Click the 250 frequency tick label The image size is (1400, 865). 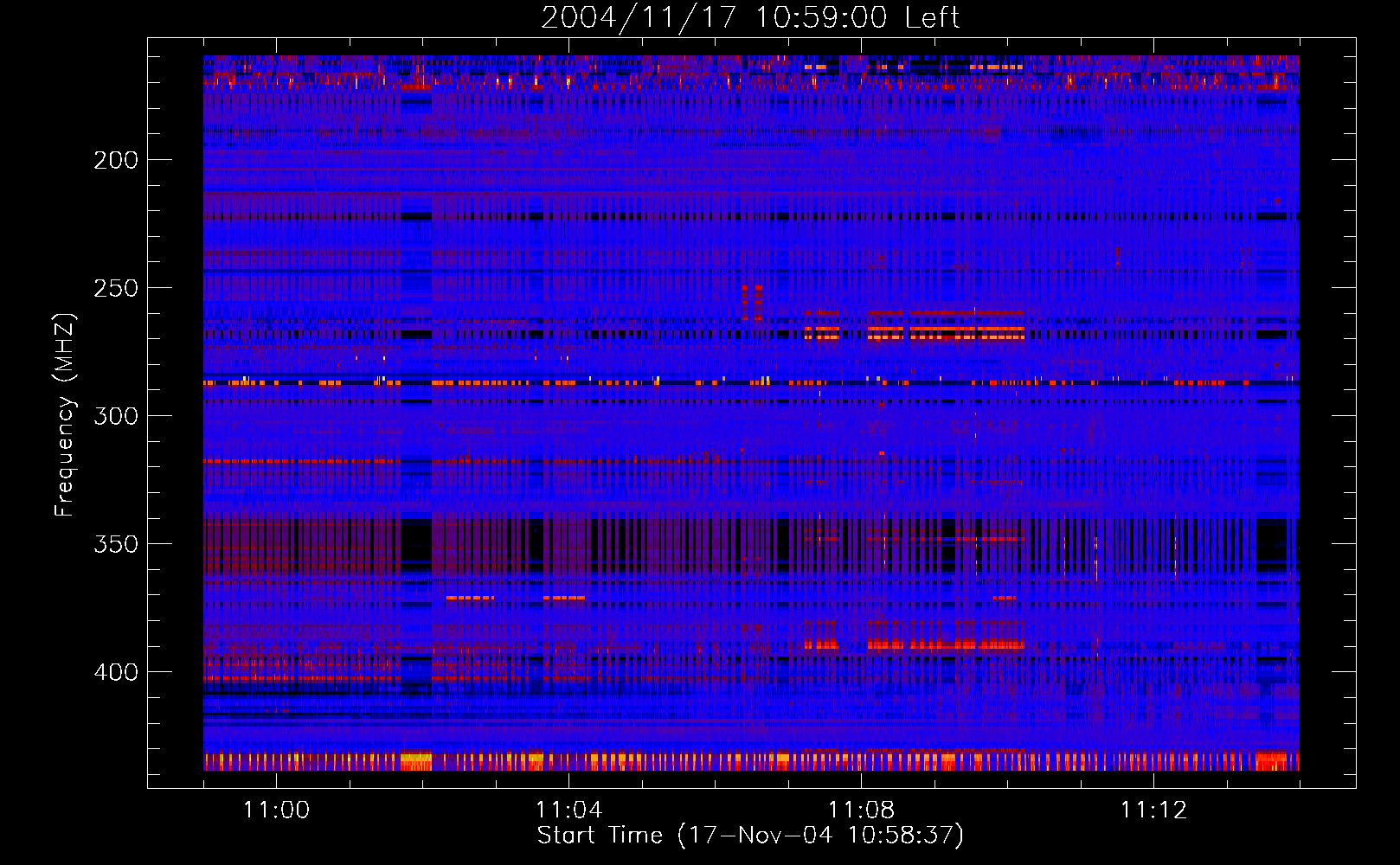116,288
